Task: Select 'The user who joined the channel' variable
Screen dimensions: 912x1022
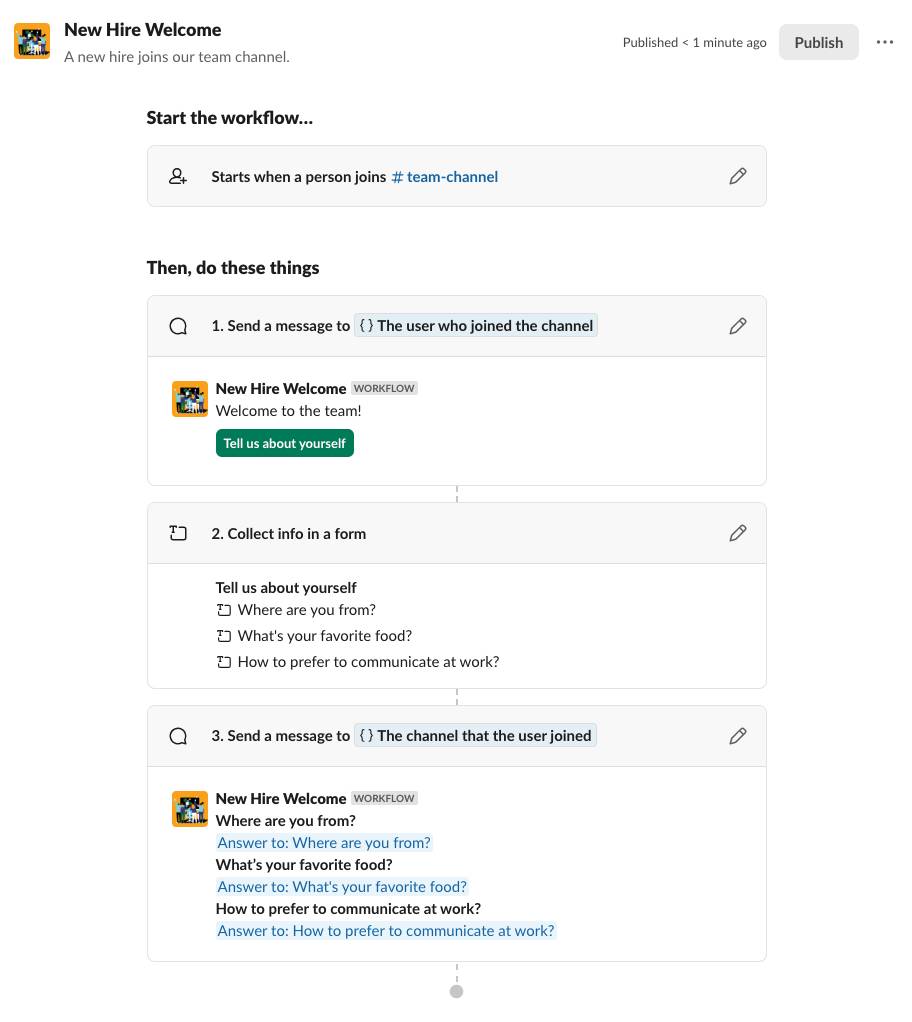Action: (x=476, y=326)
